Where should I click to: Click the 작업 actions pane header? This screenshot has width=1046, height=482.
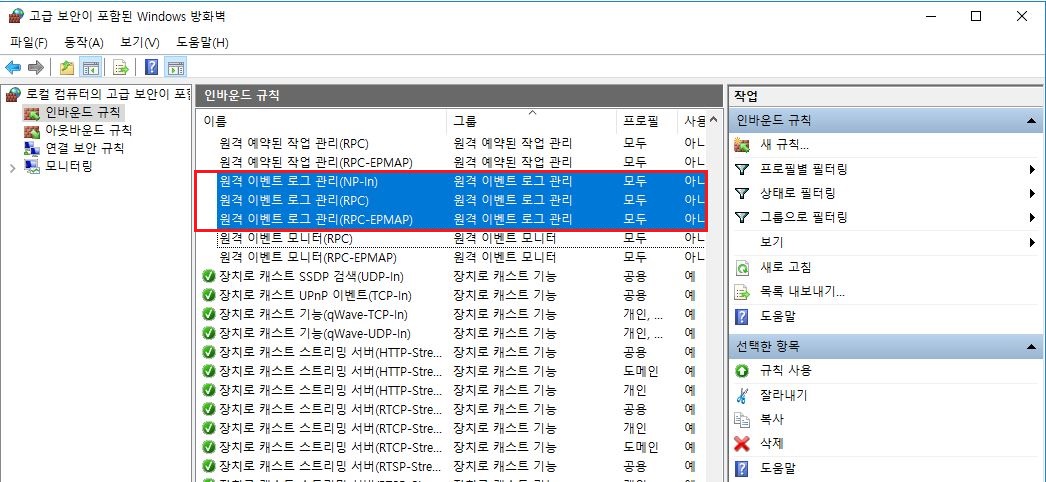point(886,95)
